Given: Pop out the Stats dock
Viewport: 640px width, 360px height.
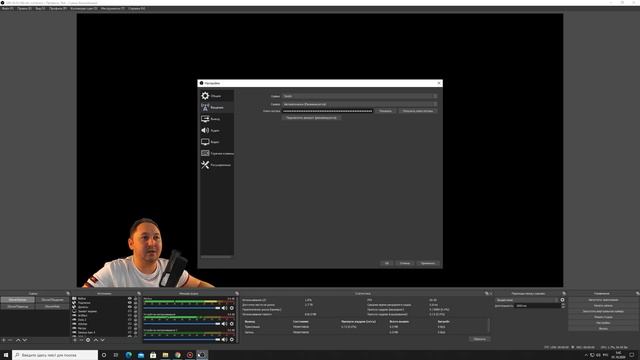Looking at the screenshot, I should pyautogui.click(x=486, y=293).
